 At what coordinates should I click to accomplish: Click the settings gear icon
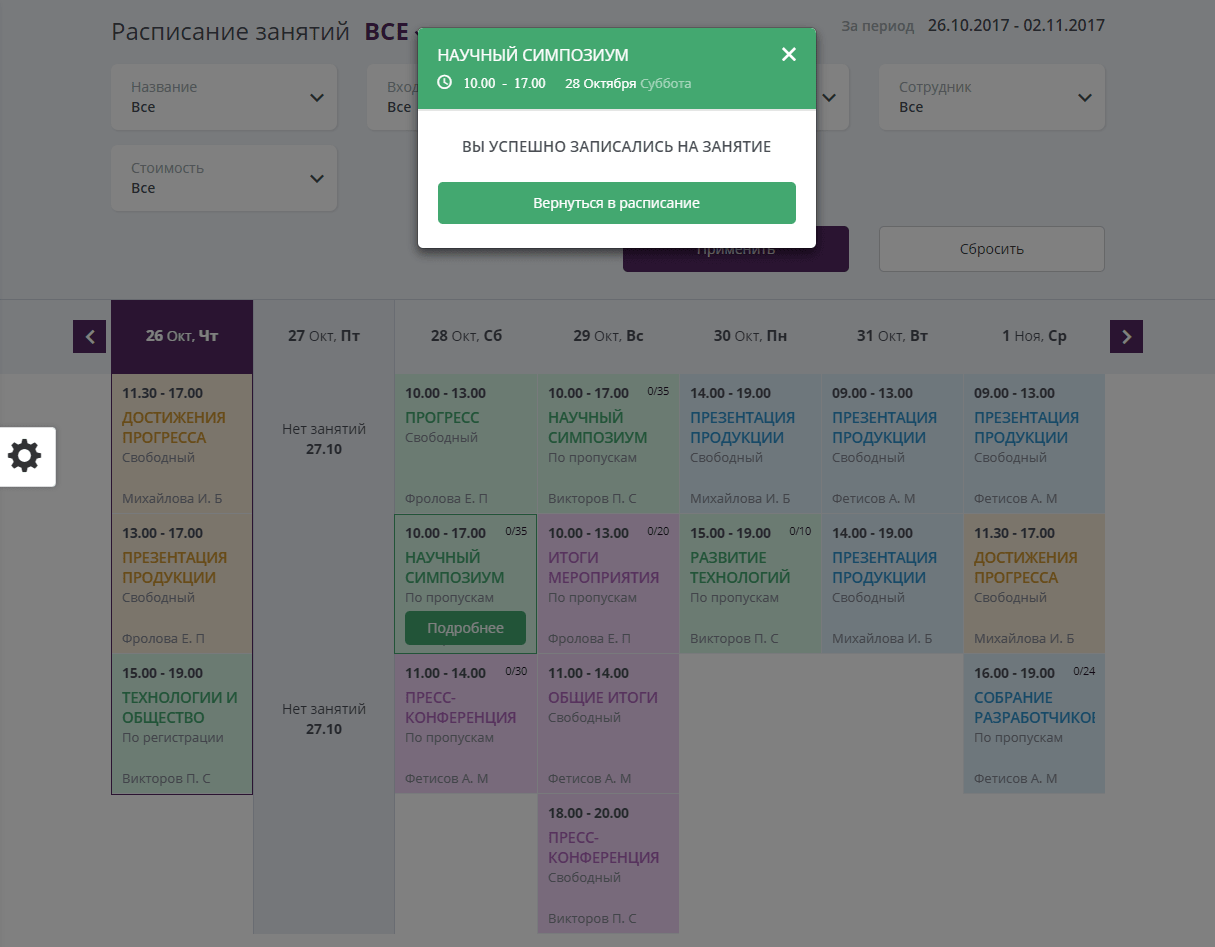[25, 457]
